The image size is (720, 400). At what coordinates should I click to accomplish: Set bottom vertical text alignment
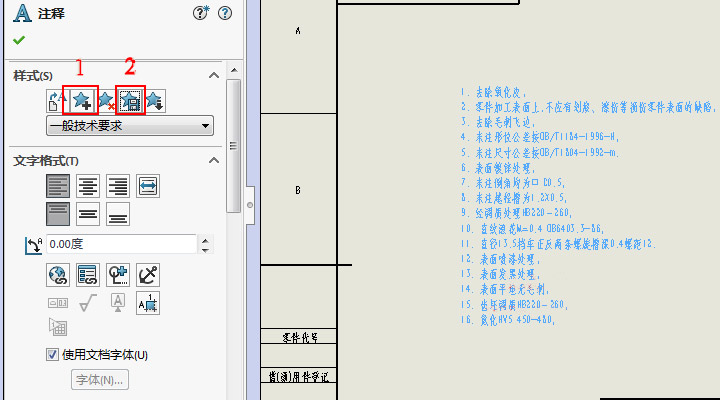pyautogui.click(x=118, y=214)
